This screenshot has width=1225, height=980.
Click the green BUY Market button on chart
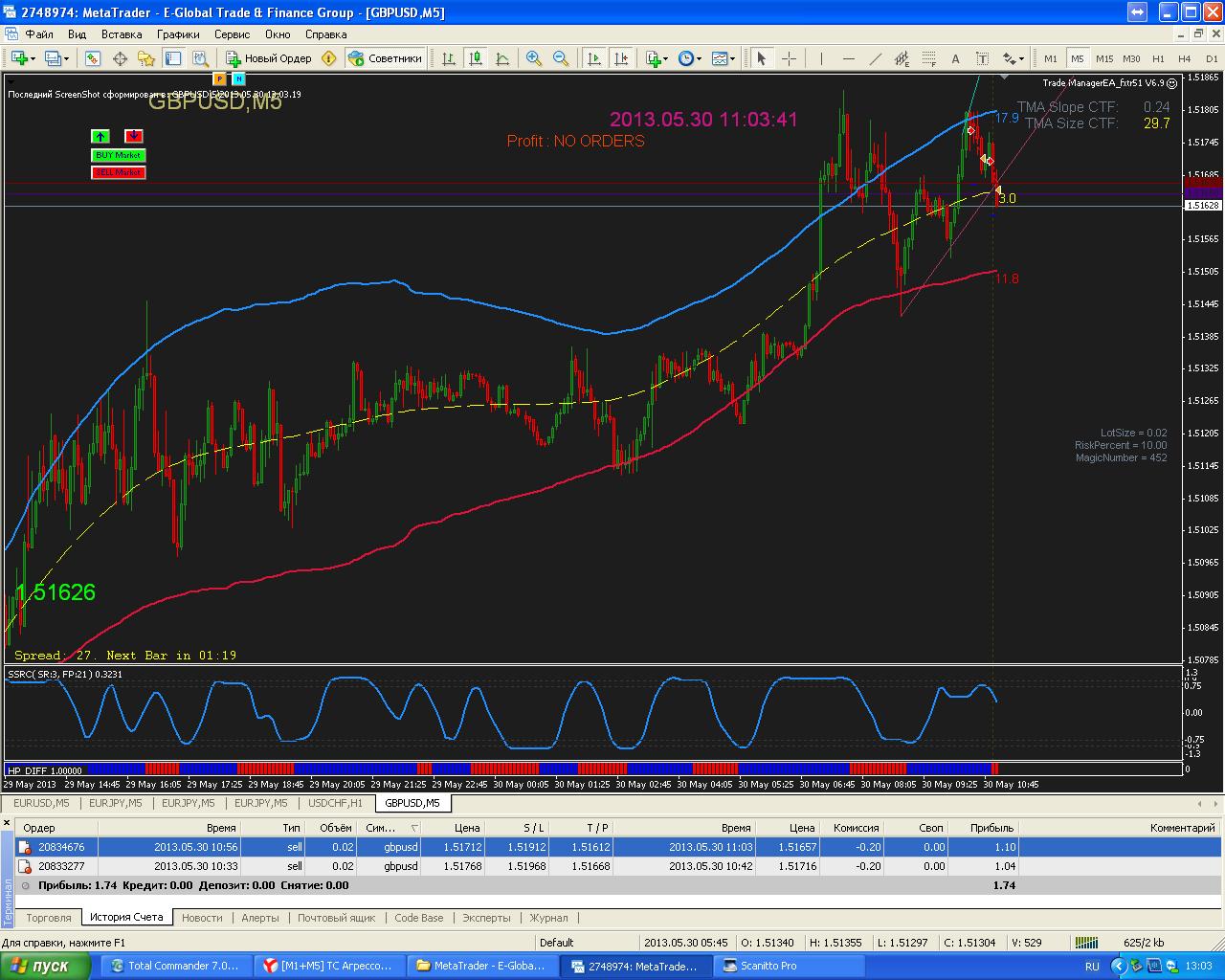click(118, 155)
